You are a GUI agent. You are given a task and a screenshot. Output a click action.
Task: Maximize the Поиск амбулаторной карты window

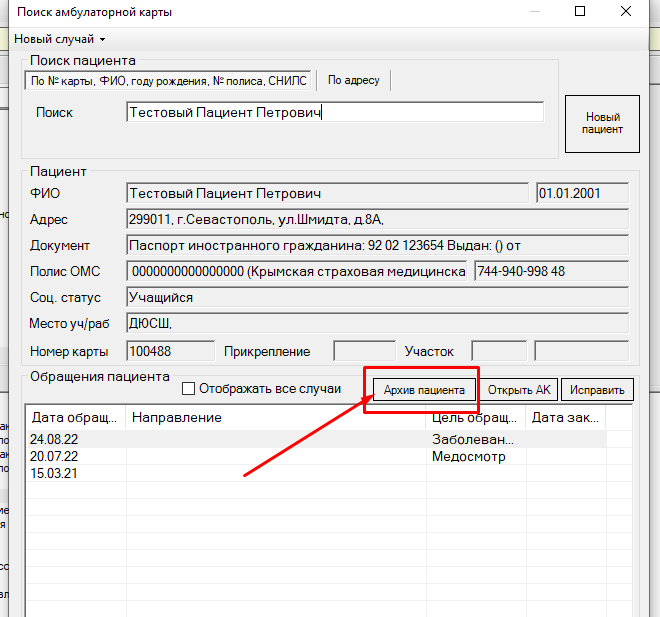(580, 12)
